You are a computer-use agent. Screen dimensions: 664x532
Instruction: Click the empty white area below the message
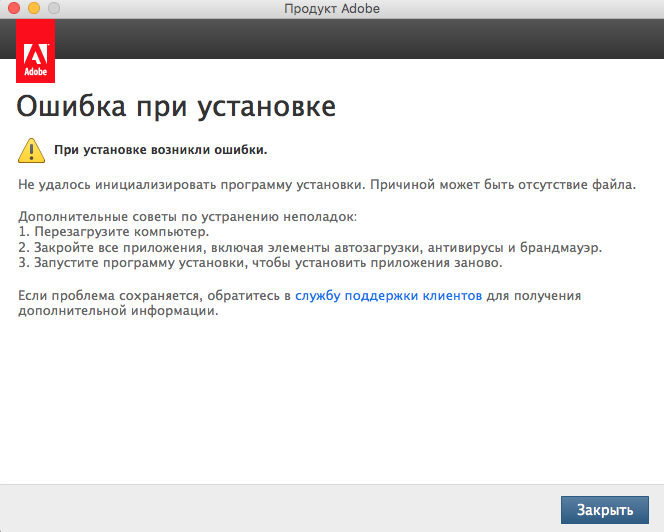330,400
